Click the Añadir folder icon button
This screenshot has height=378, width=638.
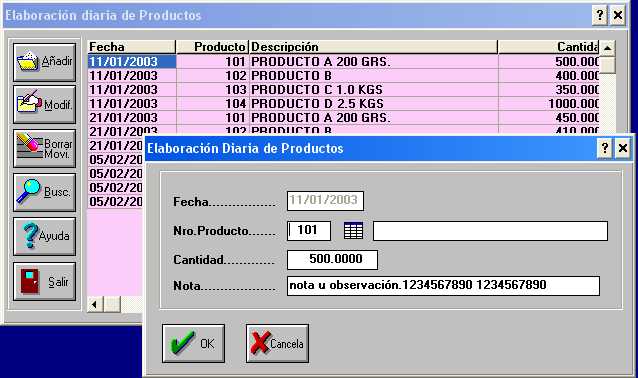pyautogui.click(x=44, y=62)
